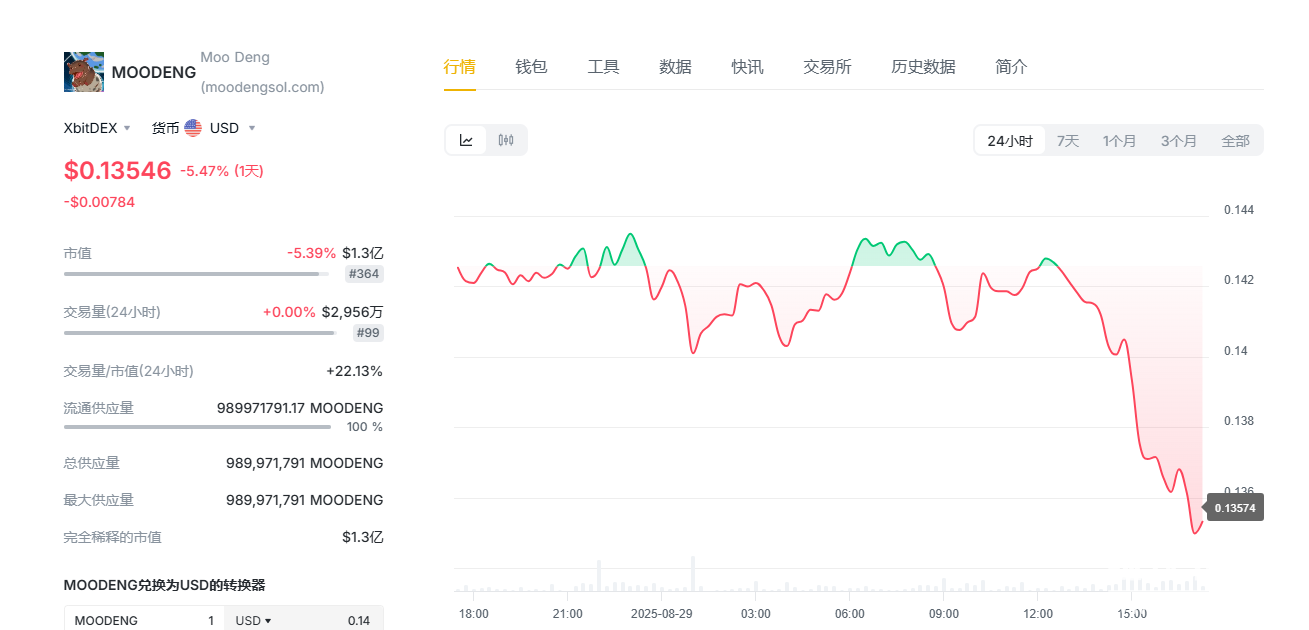The image size is (1309, 630).
Task: Show the 全部 chart range
Action: (x=1235, y=141)
